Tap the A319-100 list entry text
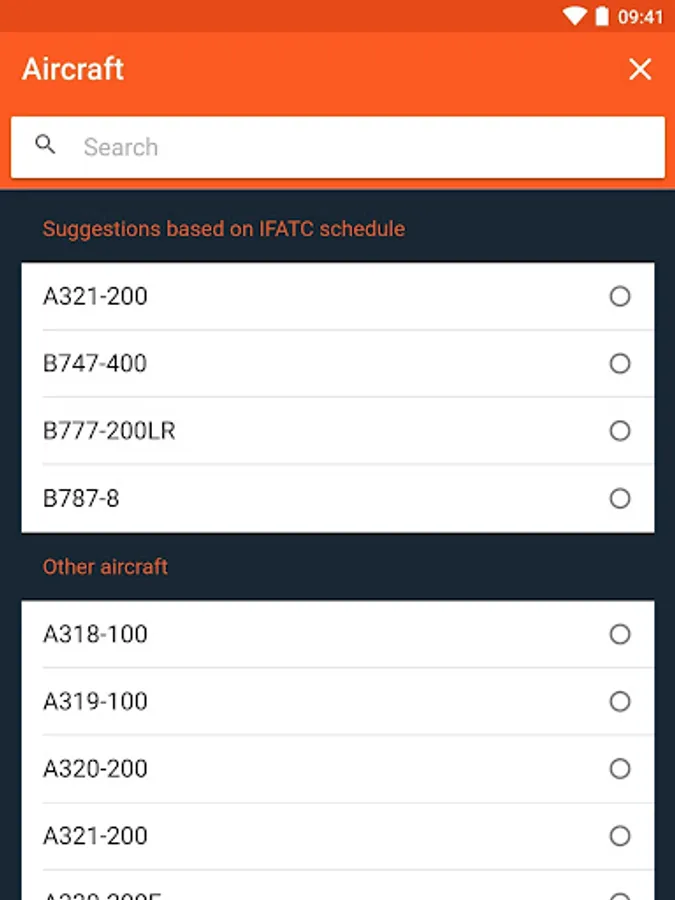Viewport: 675px width, 900px height. (x=95, y=701)
